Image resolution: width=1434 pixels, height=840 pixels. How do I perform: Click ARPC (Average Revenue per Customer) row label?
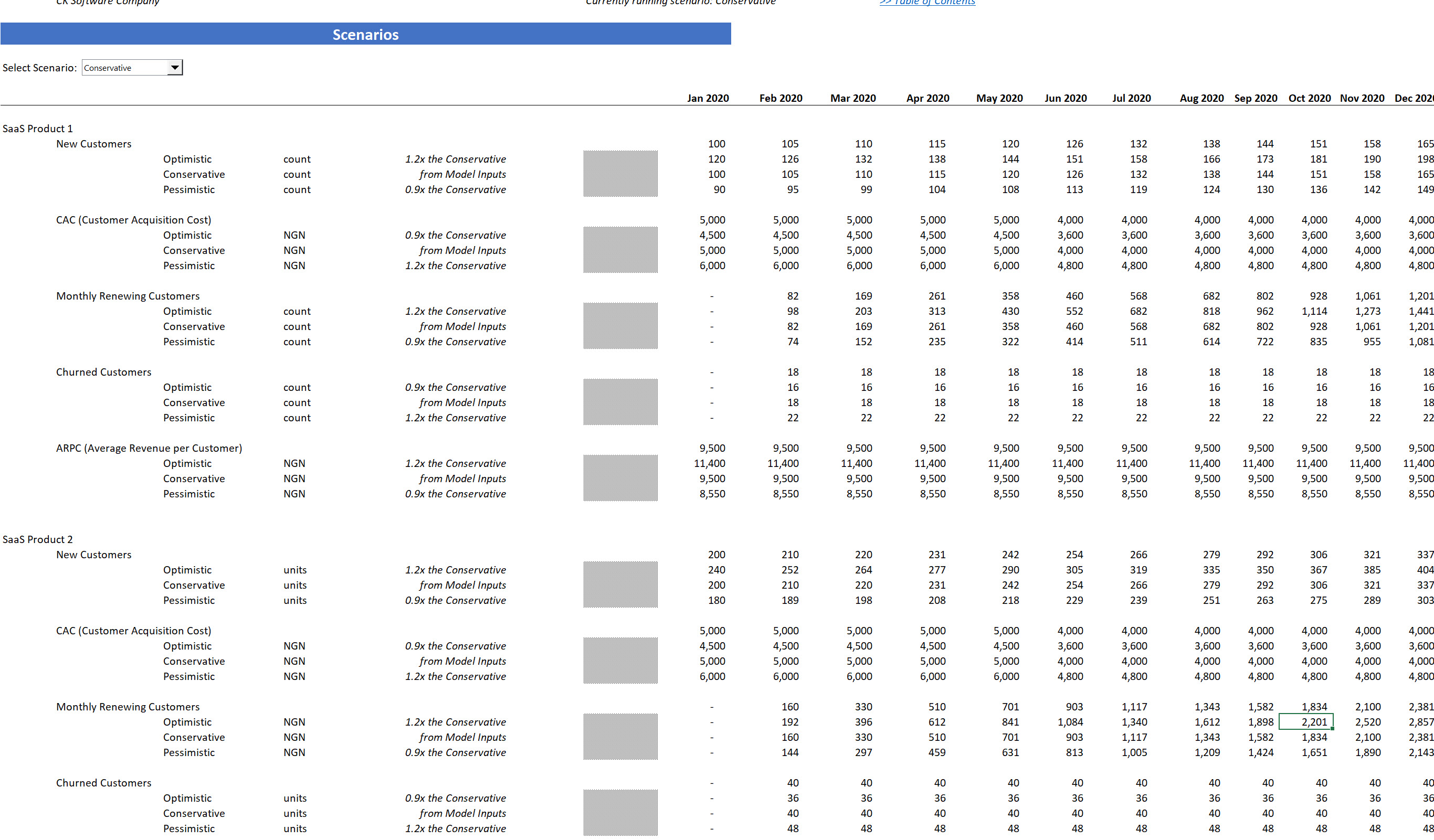[149, 448]
